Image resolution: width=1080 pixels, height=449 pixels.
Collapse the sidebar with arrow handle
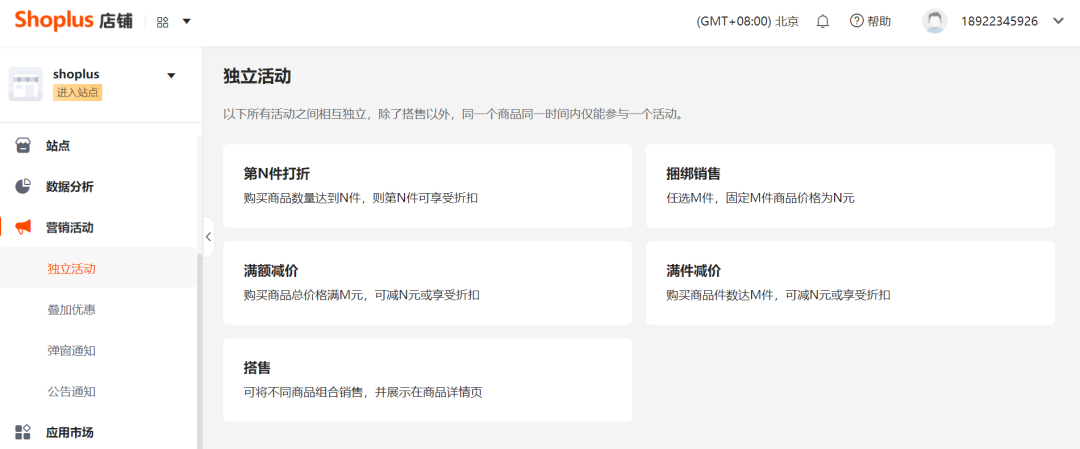[x=208, y=236]
